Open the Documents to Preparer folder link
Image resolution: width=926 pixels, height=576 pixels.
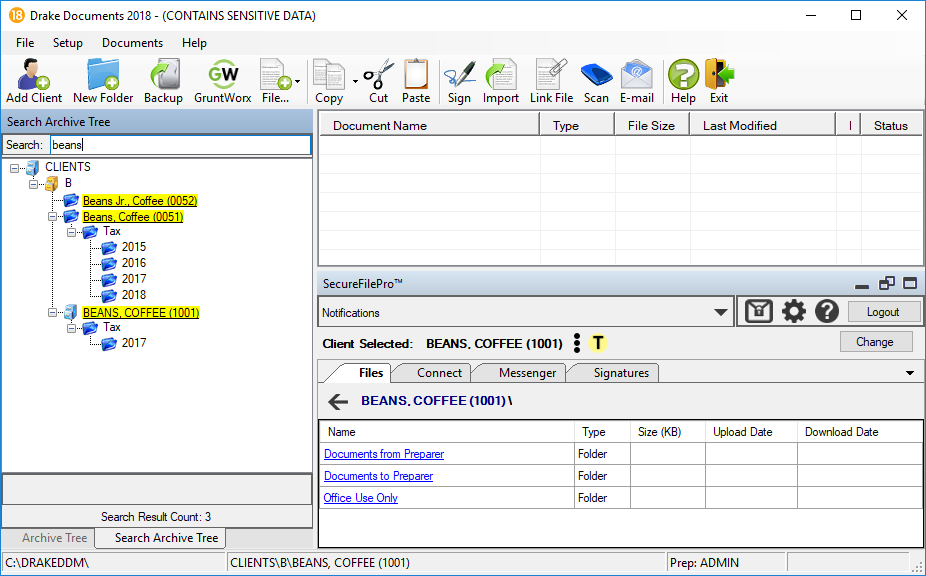(379, 476)
